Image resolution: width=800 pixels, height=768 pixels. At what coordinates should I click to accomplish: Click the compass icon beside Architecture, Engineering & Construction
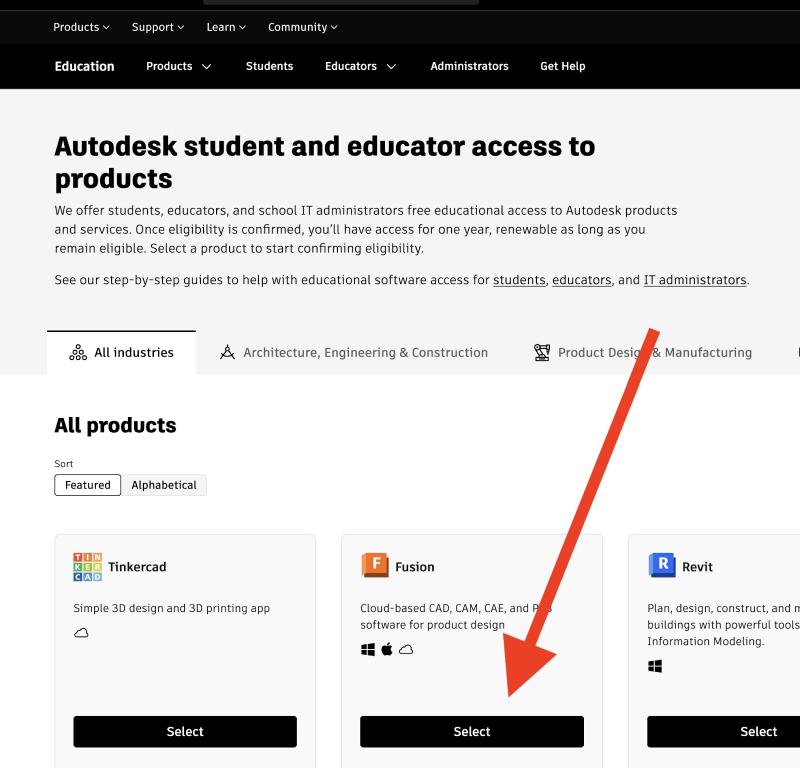tap(227, 352)
